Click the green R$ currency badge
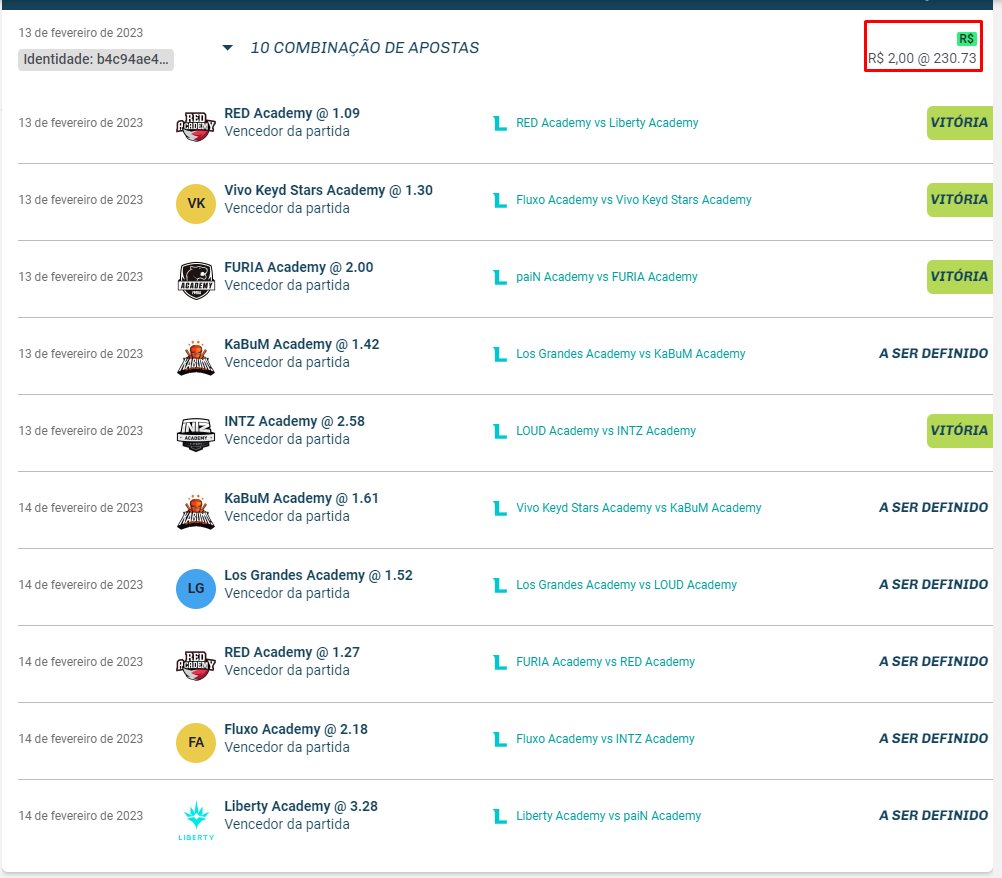Image resolution: width=1002 pixels, height=878 pixels. (x=966, y=39)
